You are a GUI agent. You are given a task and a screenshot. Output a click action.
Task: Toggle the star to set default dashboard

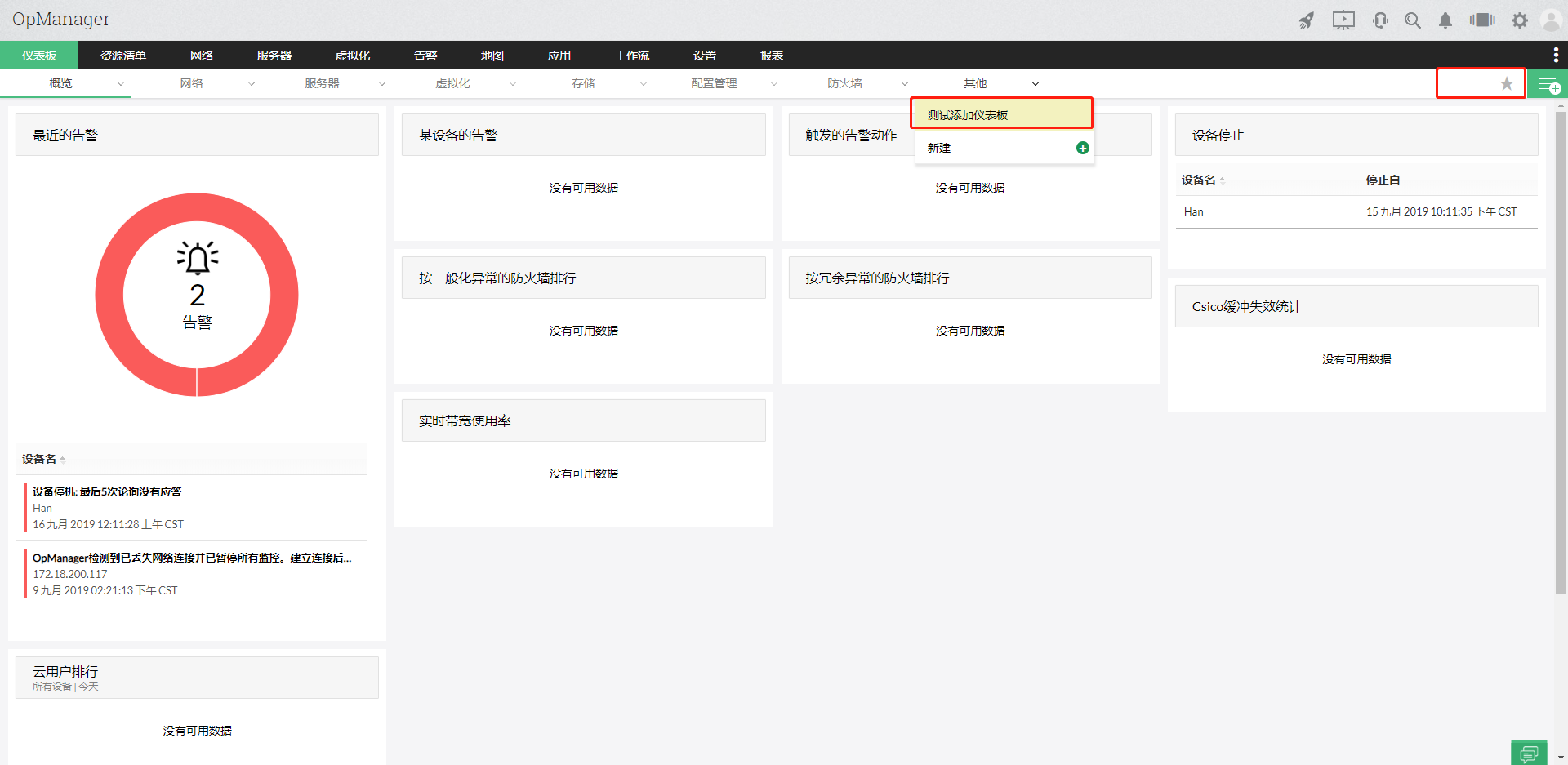pyautogui.click(x=1506, y=83)
